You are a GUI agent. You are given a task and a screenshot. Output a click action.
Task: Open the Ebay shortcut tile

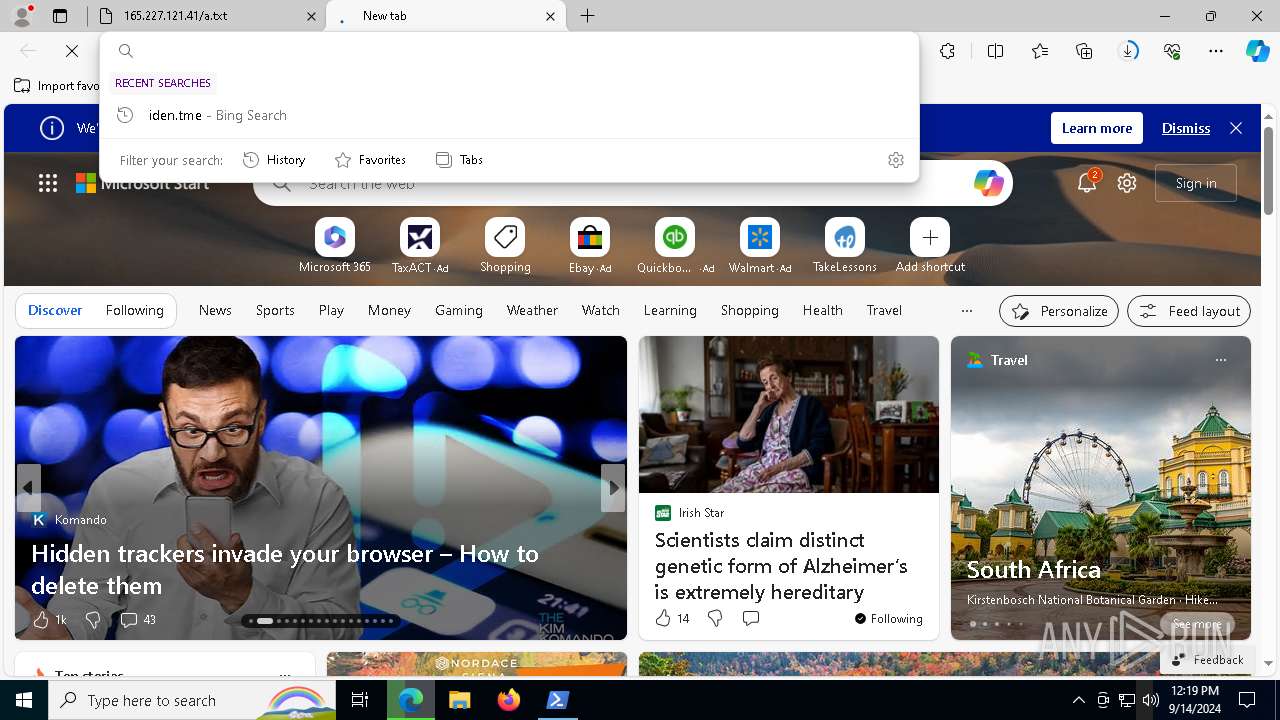pyautogui.click(x=590, y=238)
